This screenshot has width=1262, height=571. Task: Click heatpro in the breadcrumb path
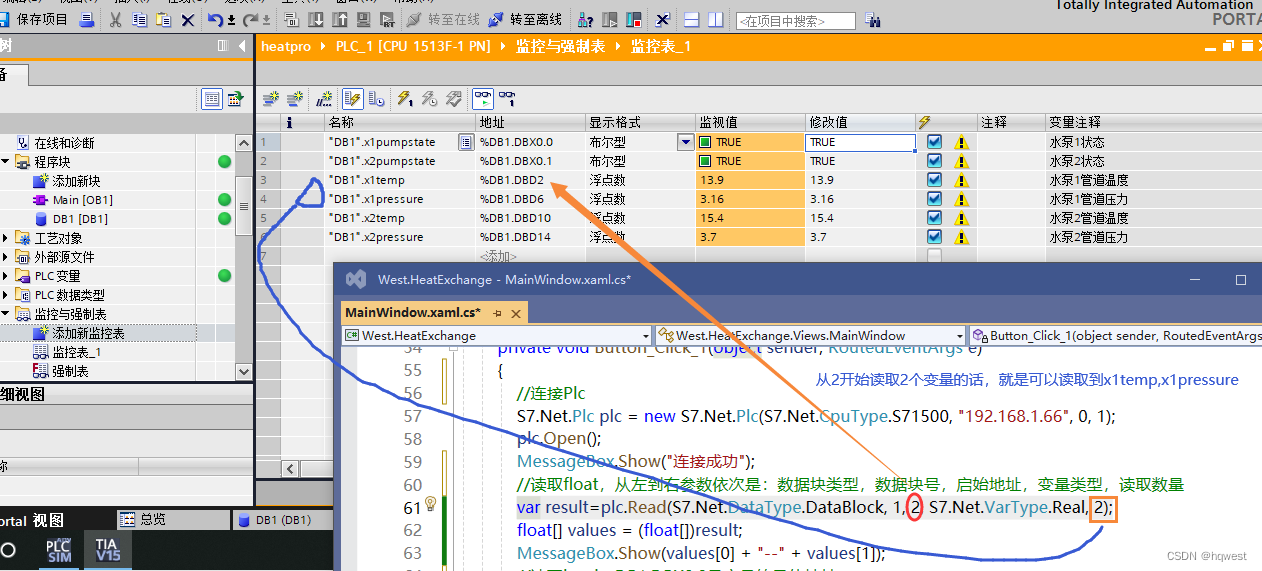[x=286, y=47]
